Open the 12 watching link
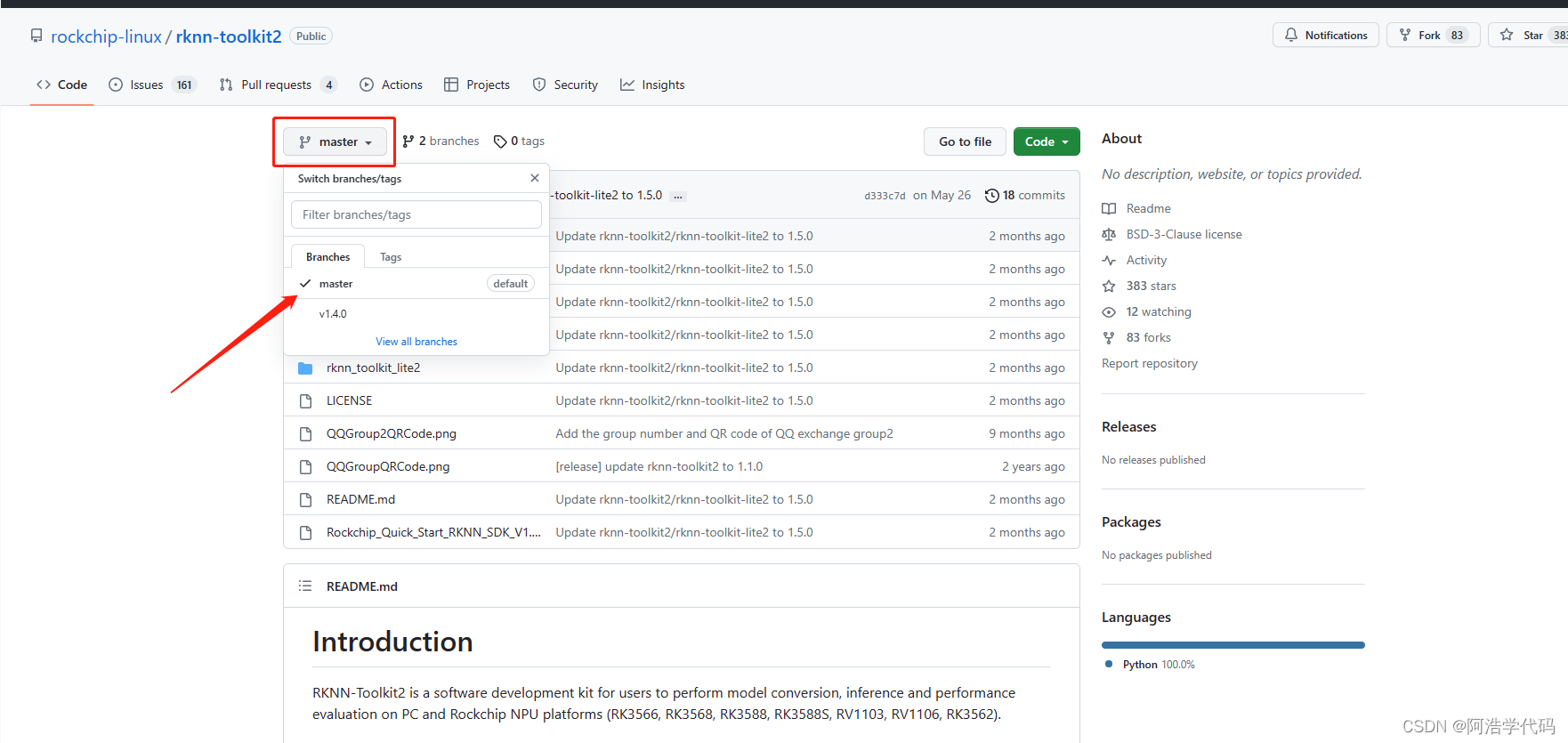1568x743 pixels. (x=1159, y=311)
